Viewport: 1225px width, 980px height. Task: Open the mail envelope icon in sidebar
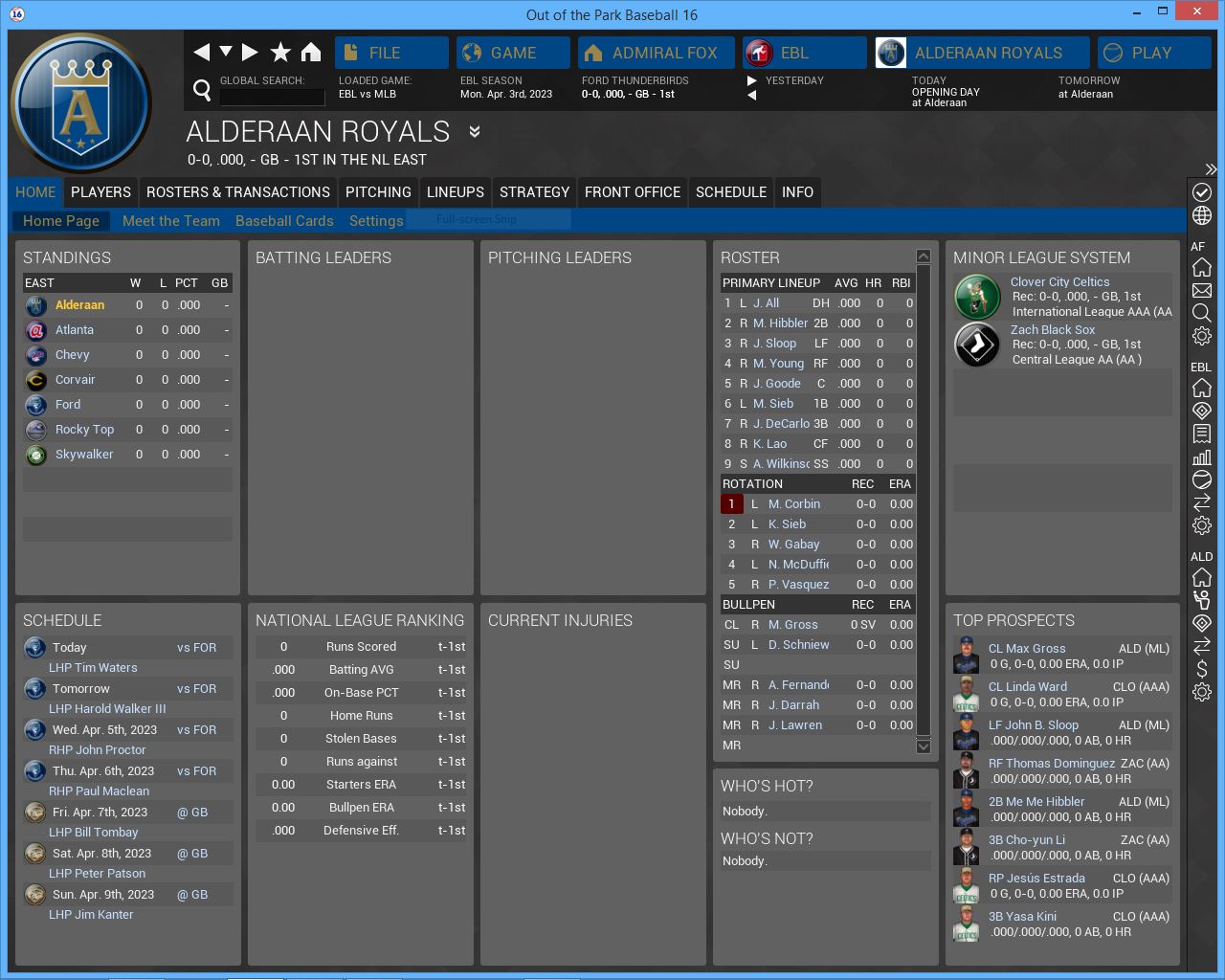point(1202,290)
